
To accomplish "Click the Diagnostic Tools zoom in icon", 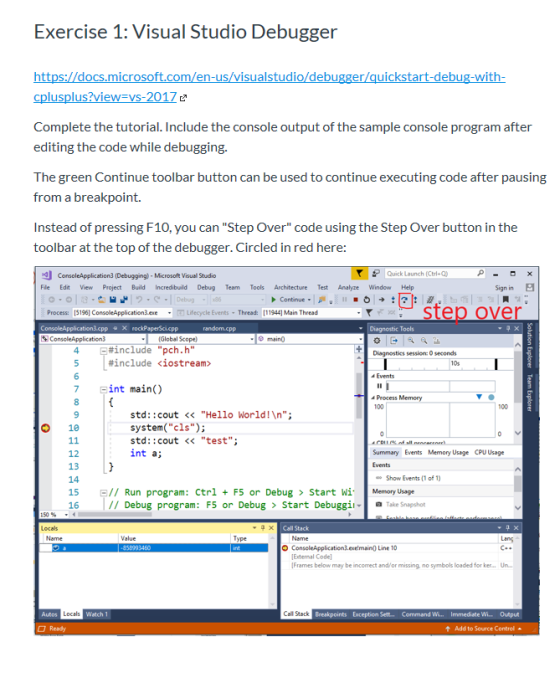I will (411, 341).
